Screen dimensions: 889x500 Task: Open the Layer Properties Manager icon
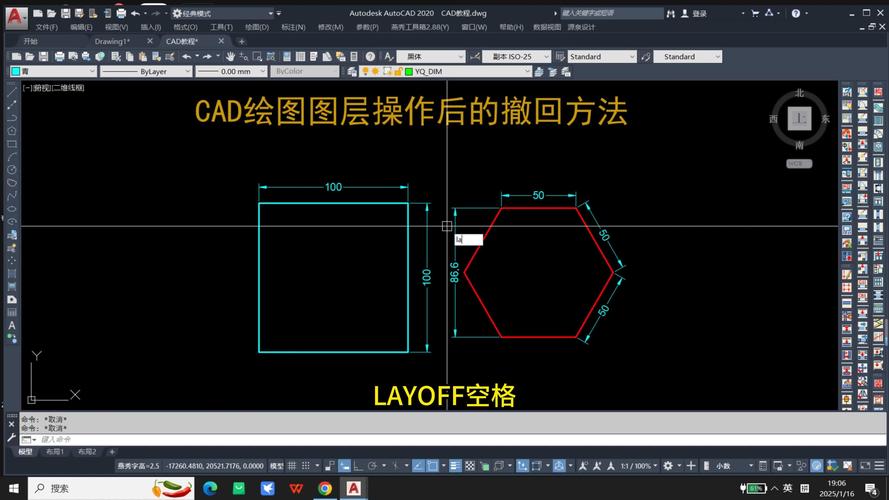352,71
